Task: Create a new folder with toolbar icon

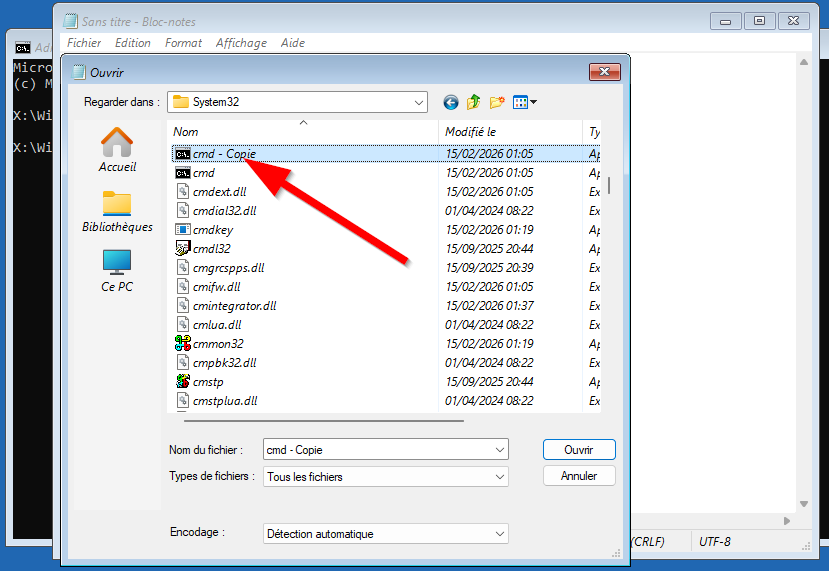Action: [x=497, y=102]
